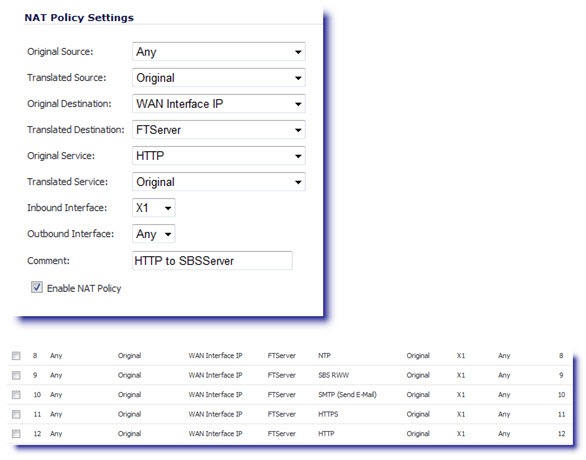Open the Original Source dropdown
The width and height of the screenshot is (586, 460).
point(219,52)
